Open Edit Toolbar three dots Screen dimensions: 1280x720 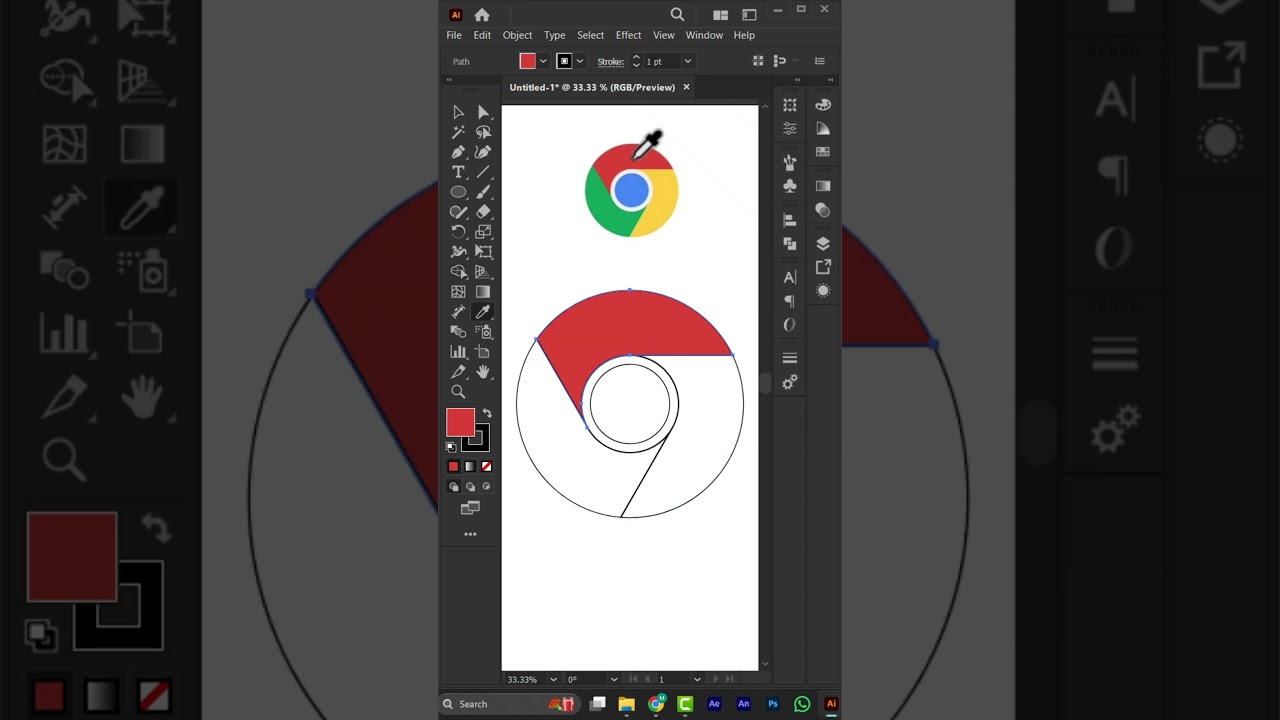(470, 534)
